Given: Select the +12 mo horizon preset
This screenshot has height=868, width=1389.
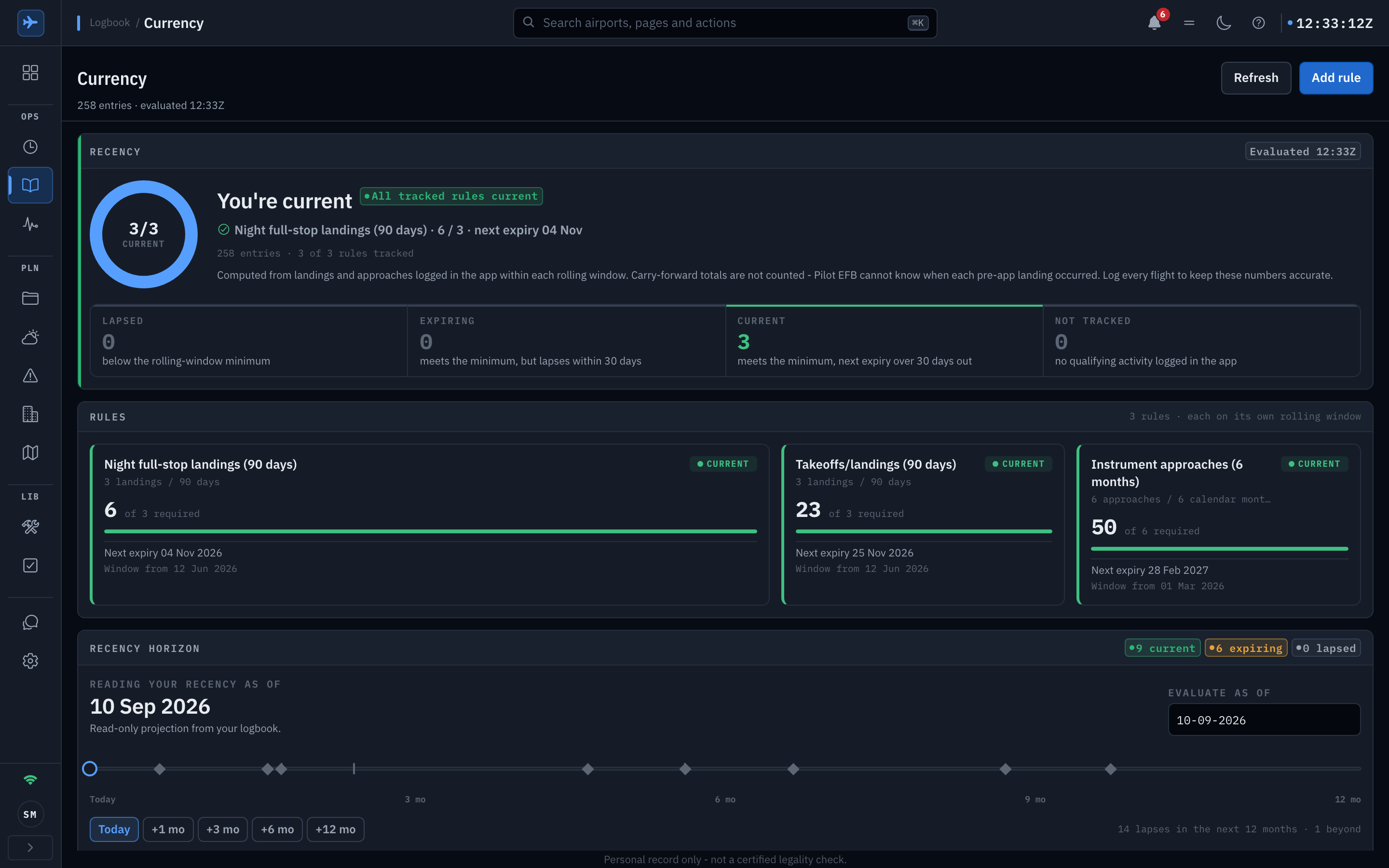Looking at the screenshot, I should (335, 829).
